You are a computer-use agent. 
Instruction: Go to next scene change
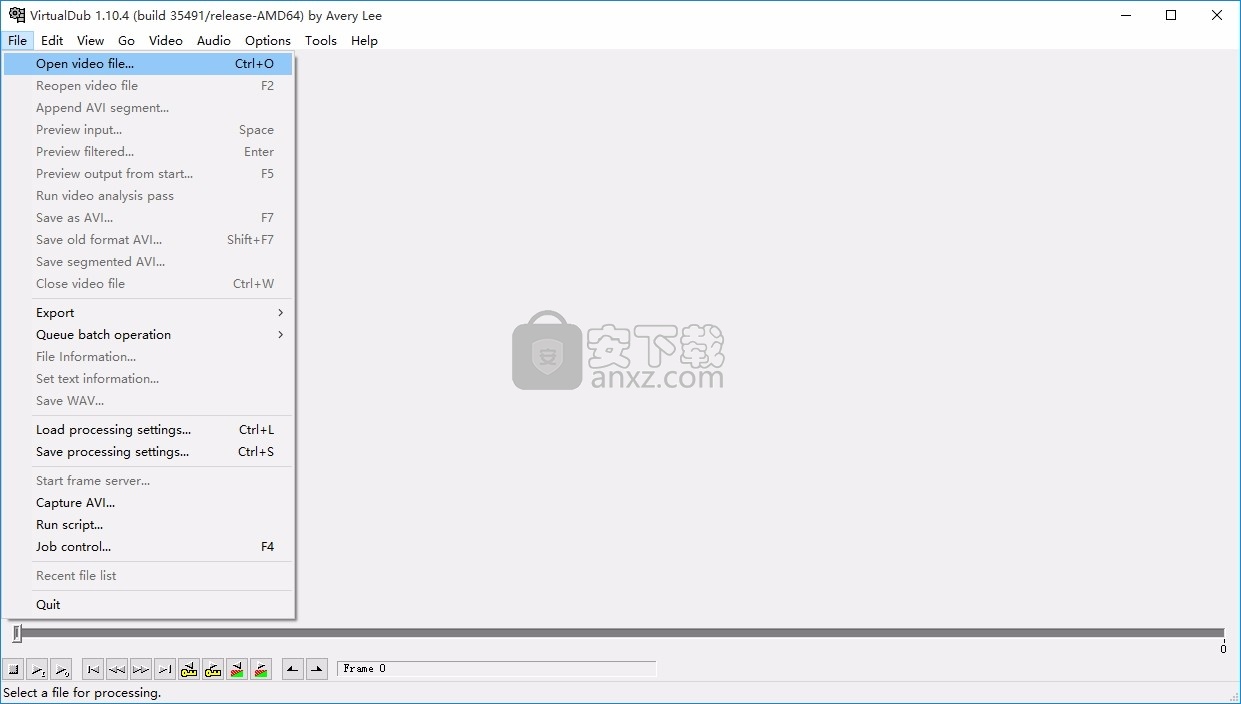pyautogui.click(x=261, y=669)
